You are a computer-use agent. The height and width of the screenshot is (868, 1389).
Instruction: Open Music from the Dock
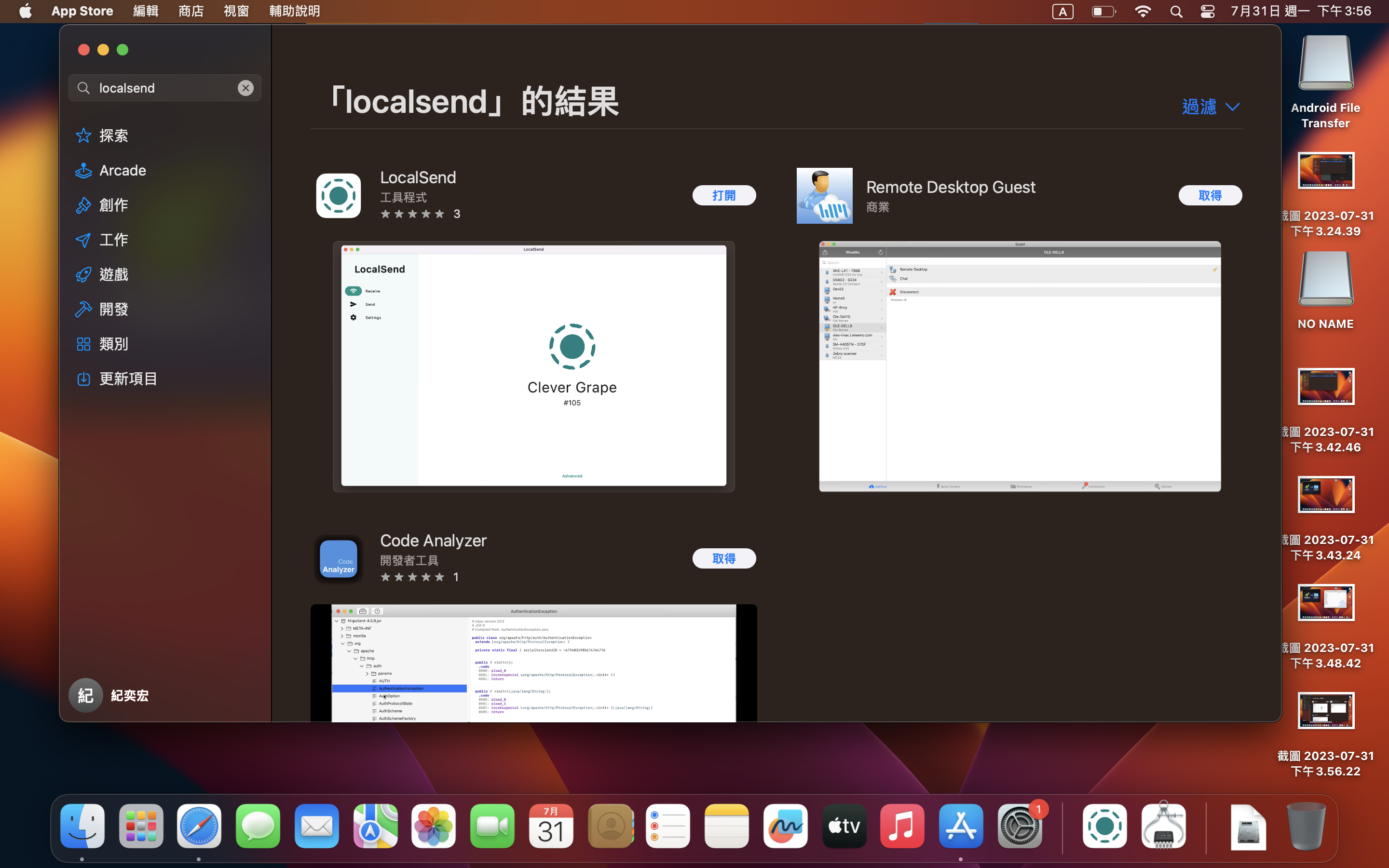click(902, 826)
